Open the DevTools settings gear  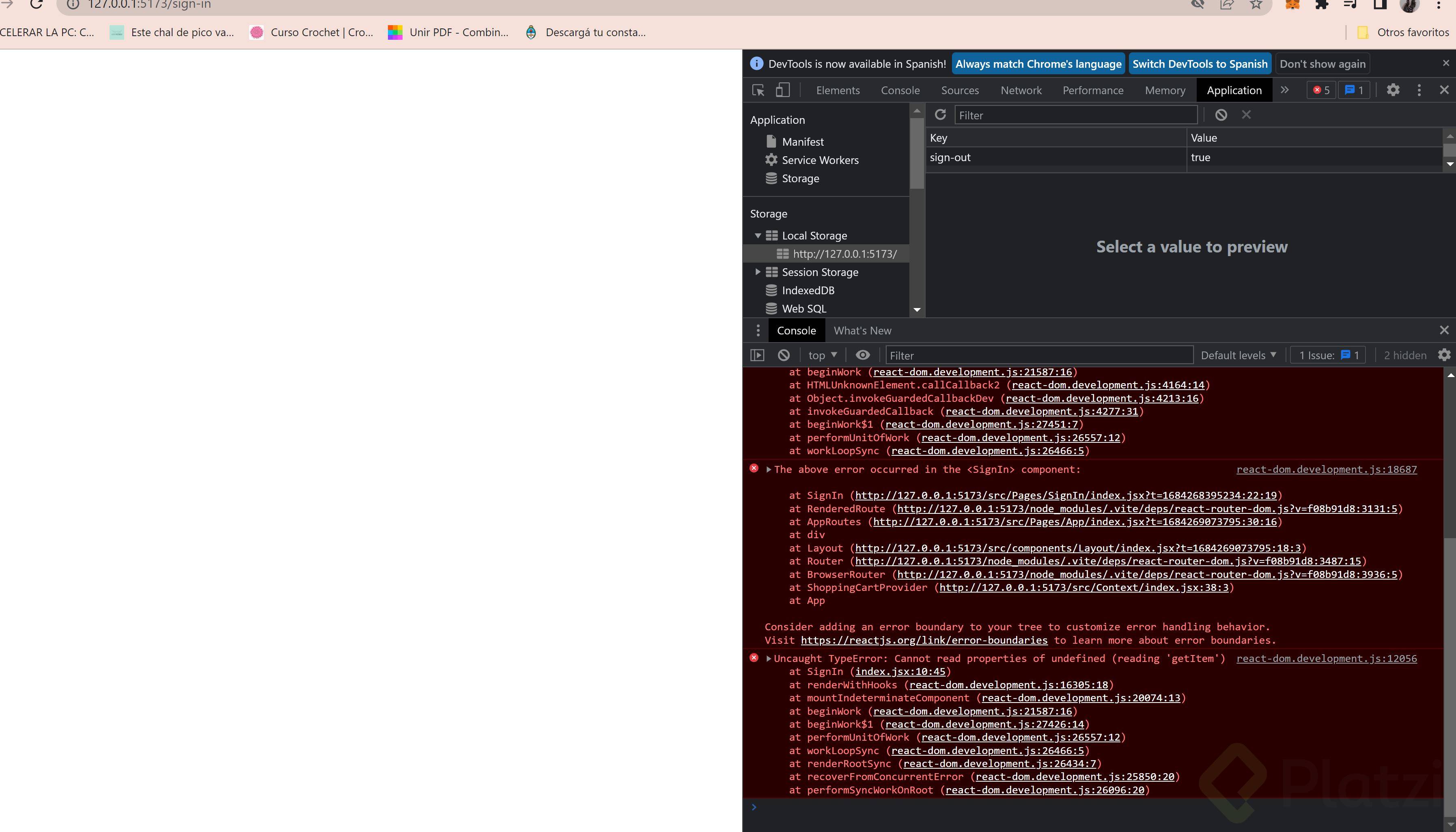1393,90
